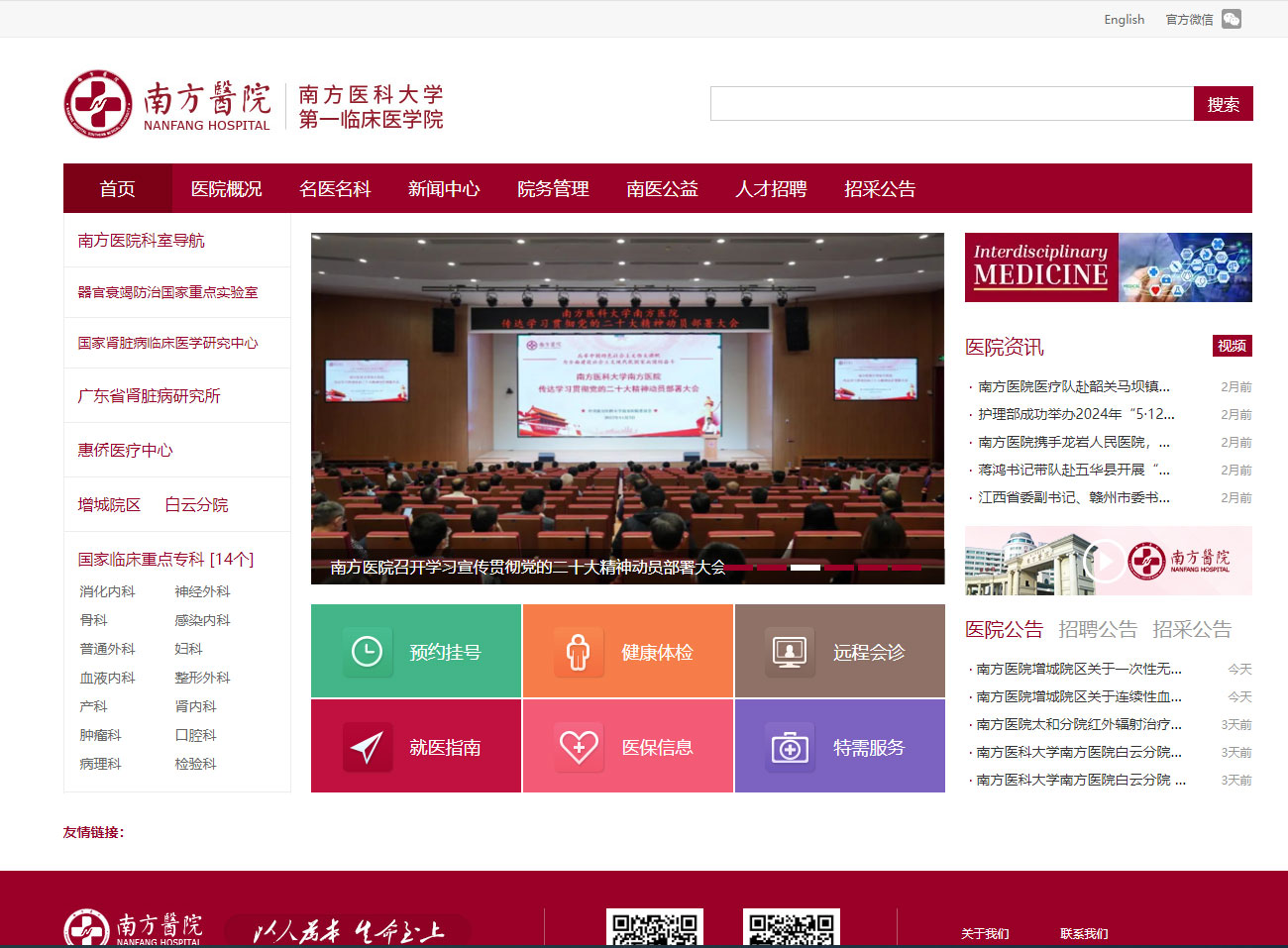Click the carousel caption about 二十大精神动员部署大会
1288x948 pixels.
(x=527, y=568)
